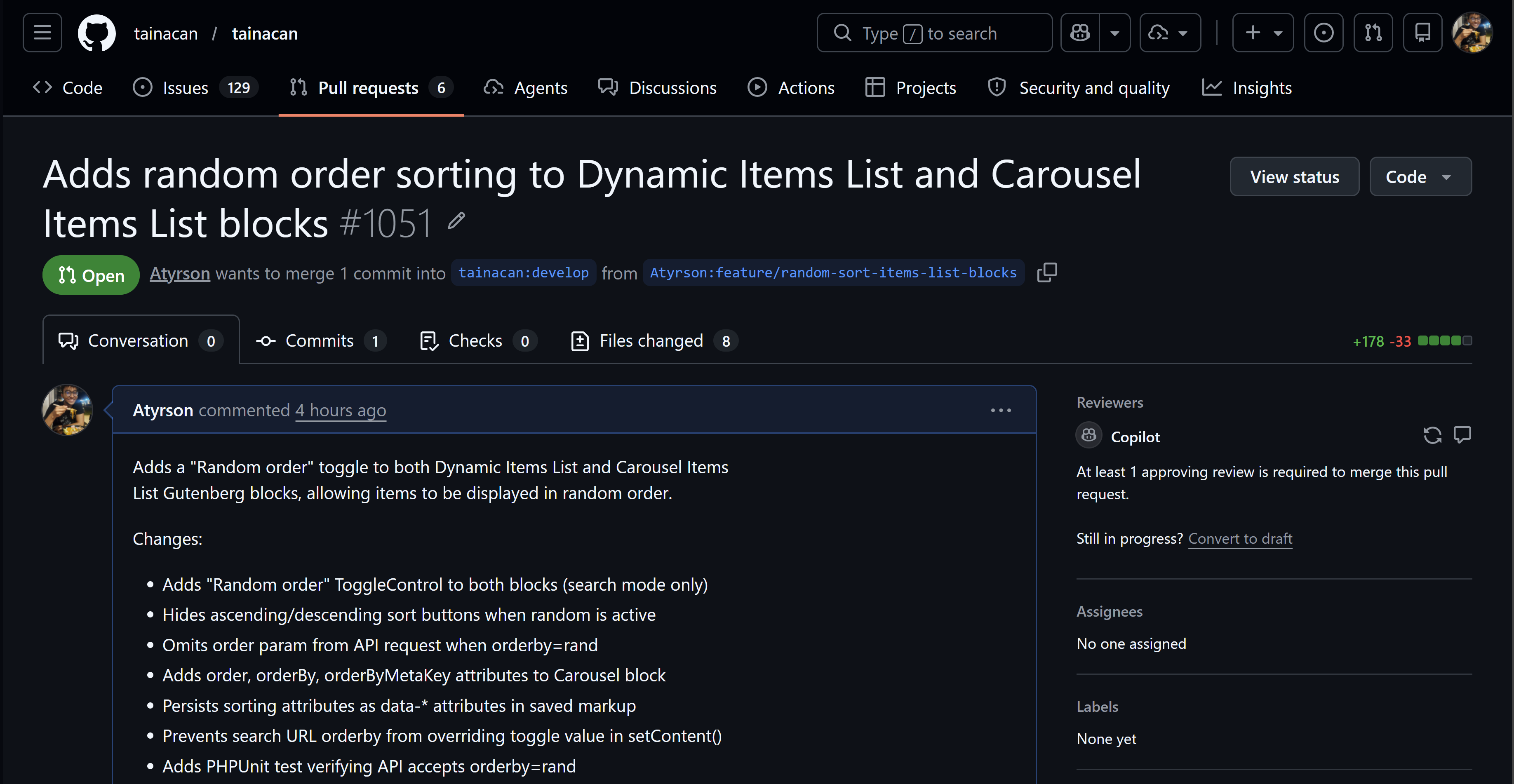The image size is (1514, 784).
Task: Open Copilot chat icon in header
Action: coord(1080,33)
